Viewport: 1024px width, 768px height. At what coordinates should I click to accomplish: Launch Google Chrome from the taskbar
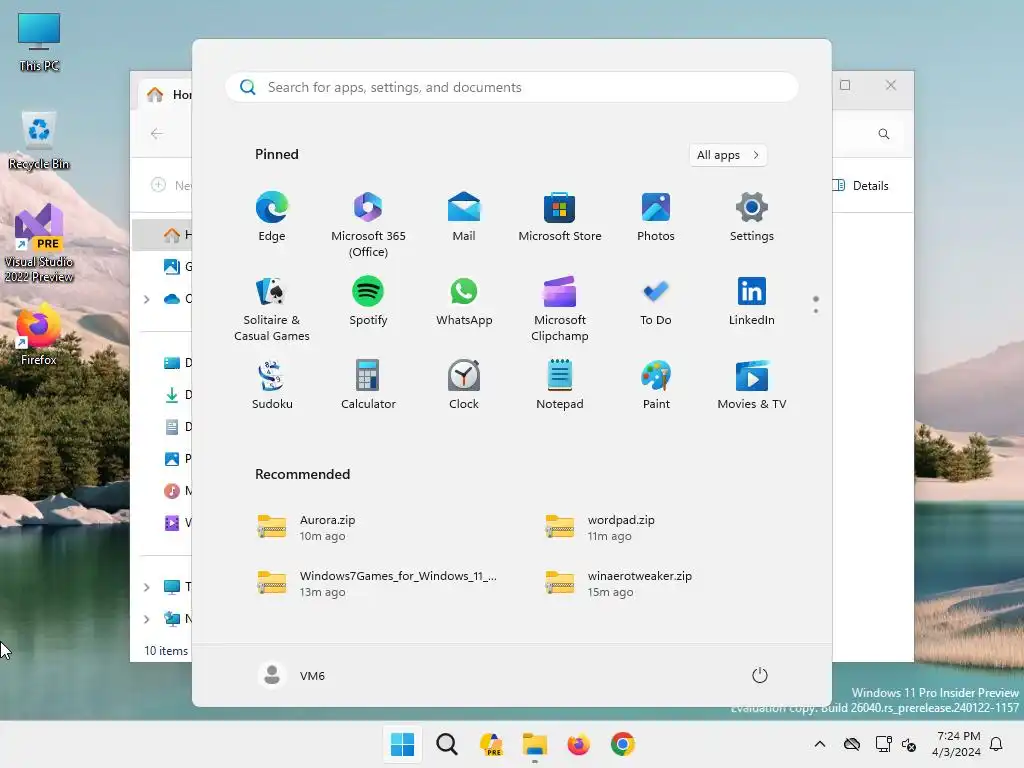click(623, 744)
